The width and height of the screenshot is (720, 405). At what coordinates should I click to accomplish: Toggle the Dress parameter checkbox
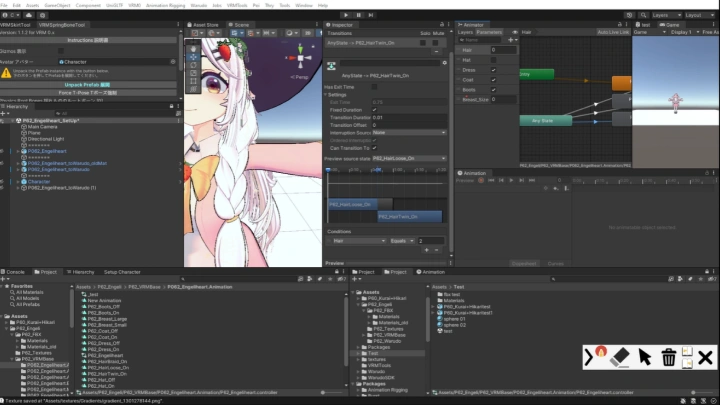(x=493, y=70)
